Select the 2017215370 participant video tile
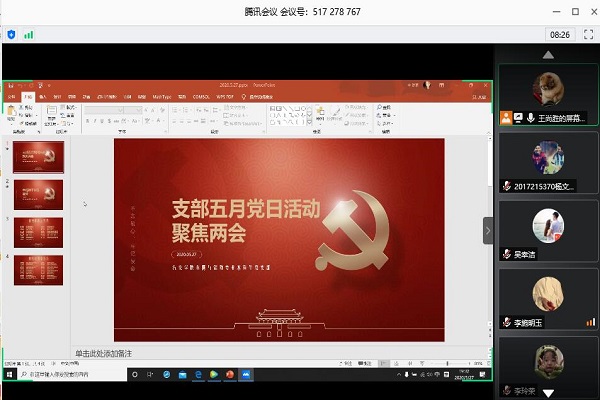Screen dimensions: 600x400 (548, 163)
